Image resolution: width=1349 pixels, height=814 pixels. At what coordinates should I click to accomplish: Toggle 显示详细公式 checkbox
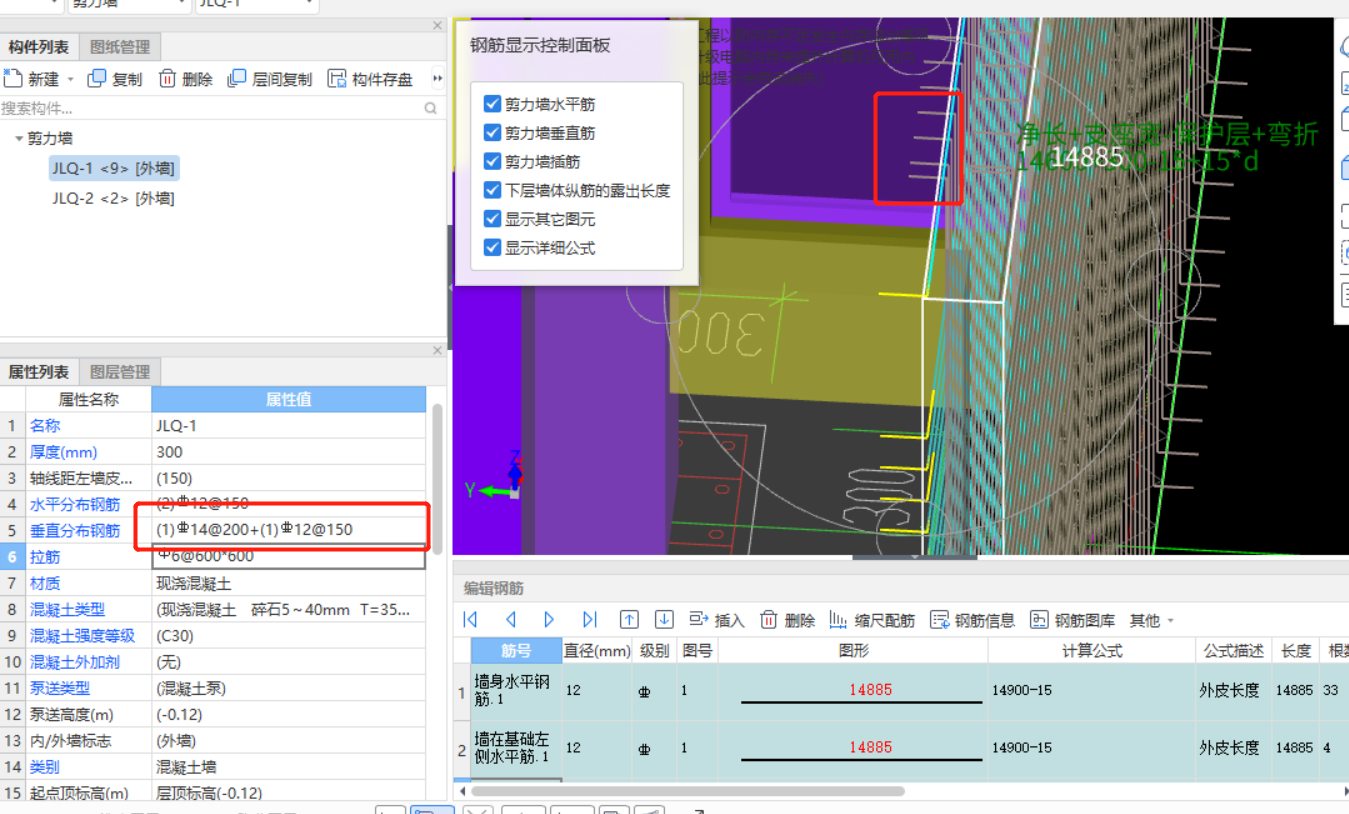[492, 247]
